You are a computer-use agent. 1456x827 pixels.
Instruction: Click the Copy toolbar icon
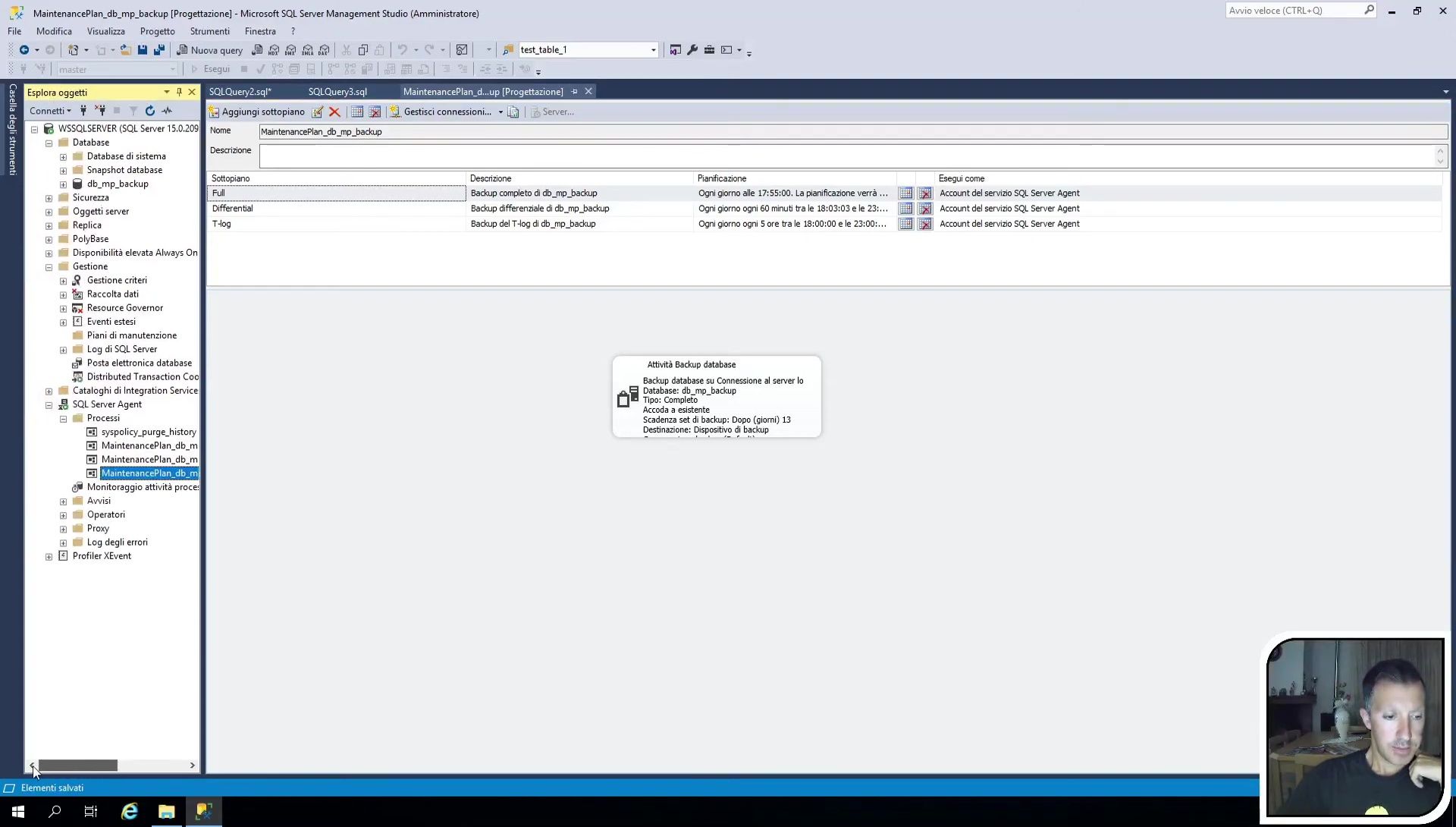pos(363,50)
